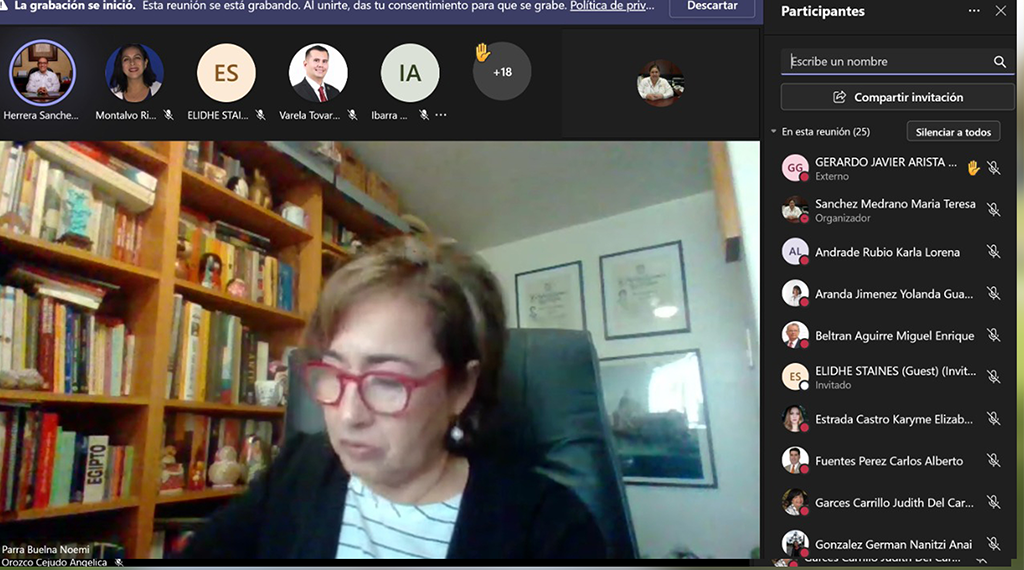Click mic icon for Gonzalez German Nanitzi Anai
1024x570 pixels.
coord(993,543)
